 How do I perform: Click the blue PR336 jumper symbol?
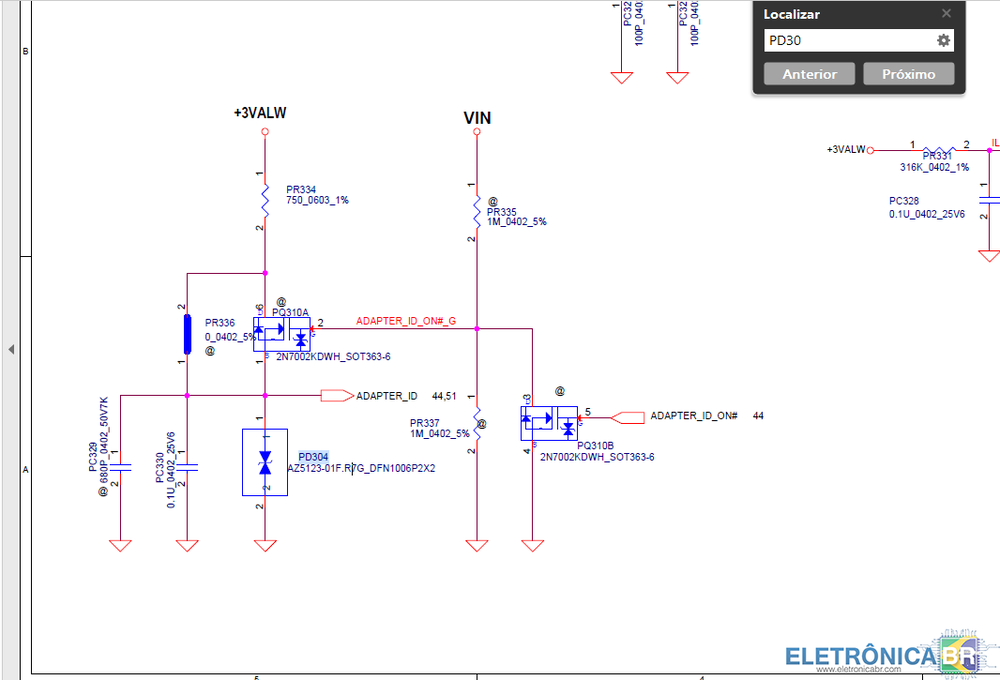[x=187, y=334]
